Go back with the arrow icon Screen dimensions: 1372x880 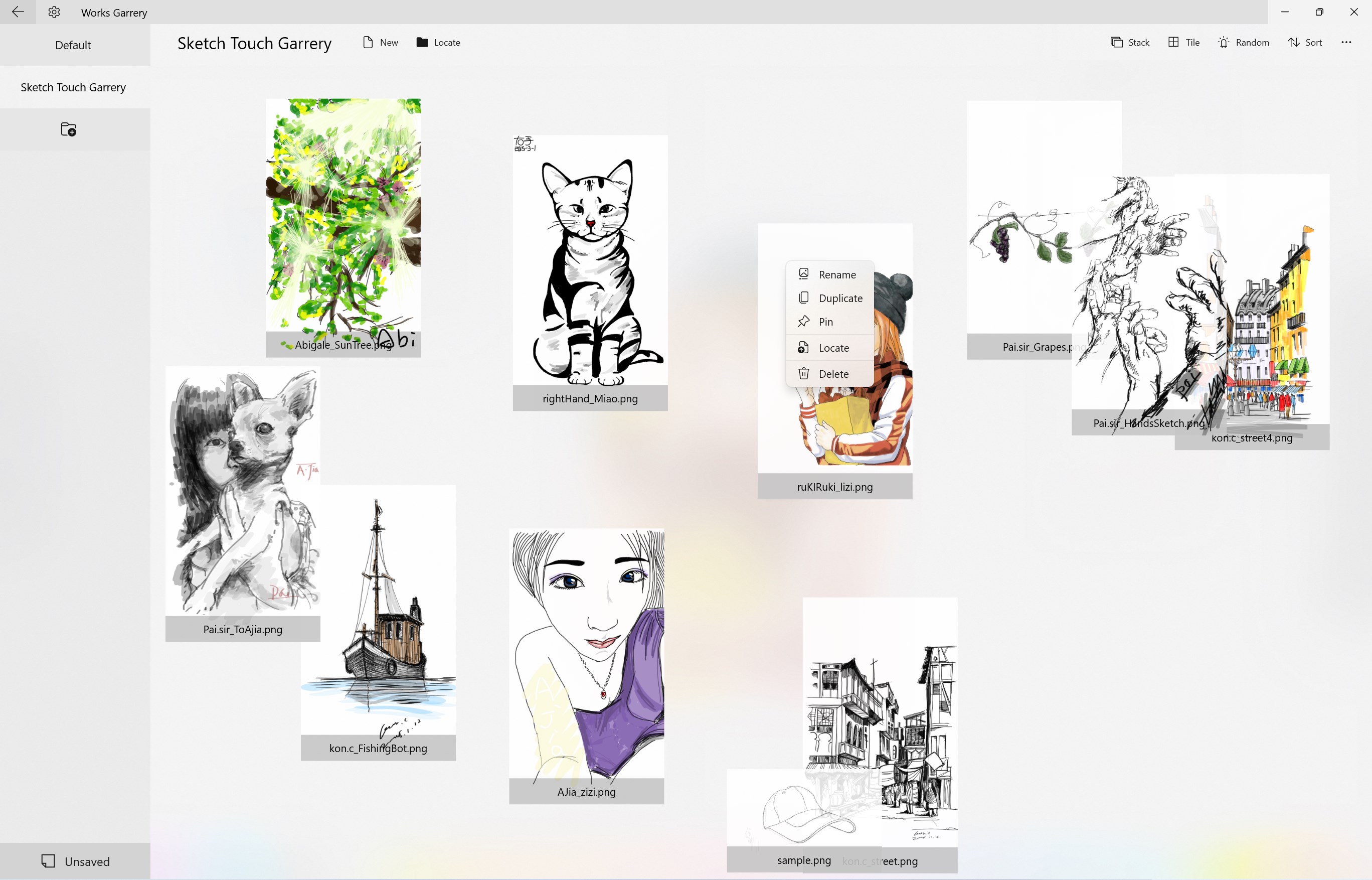pyautogui.click(x=18, y=12)
